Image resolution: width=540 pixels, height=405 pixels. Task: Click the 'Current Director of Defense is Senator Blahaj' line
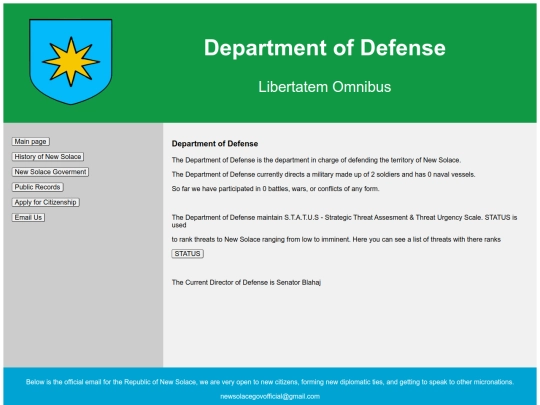pos(246,282)
